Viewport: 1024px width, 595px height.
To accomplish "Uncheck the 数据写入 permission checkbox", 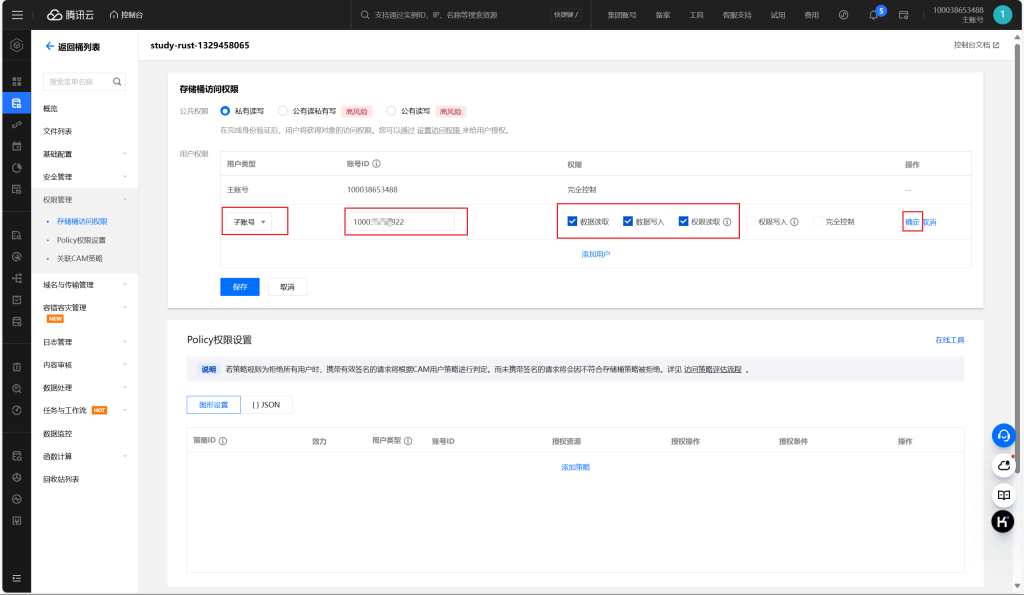I will tap(627, 222).
